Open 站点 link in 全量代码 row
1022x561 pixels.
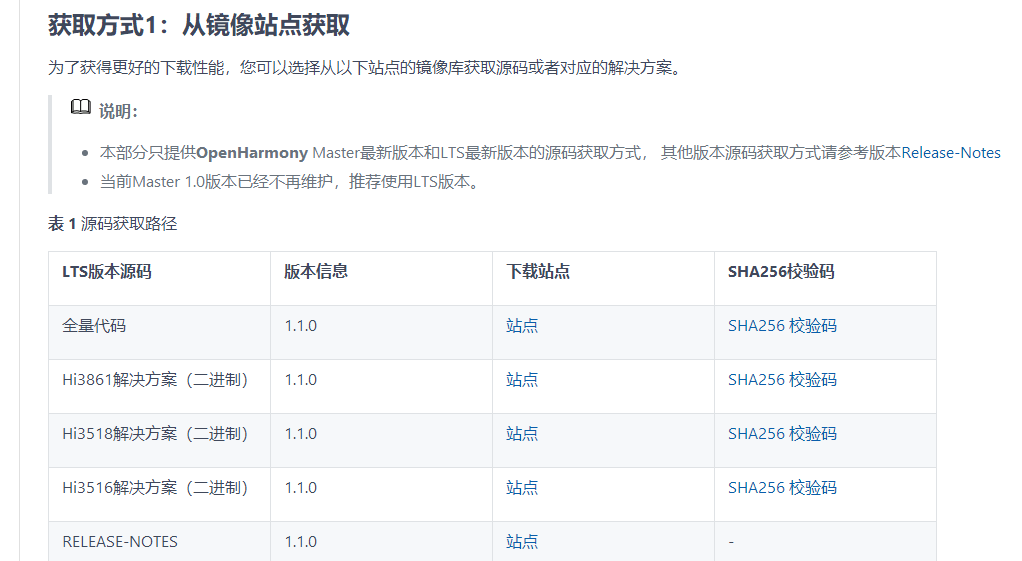tap(522, 326)
